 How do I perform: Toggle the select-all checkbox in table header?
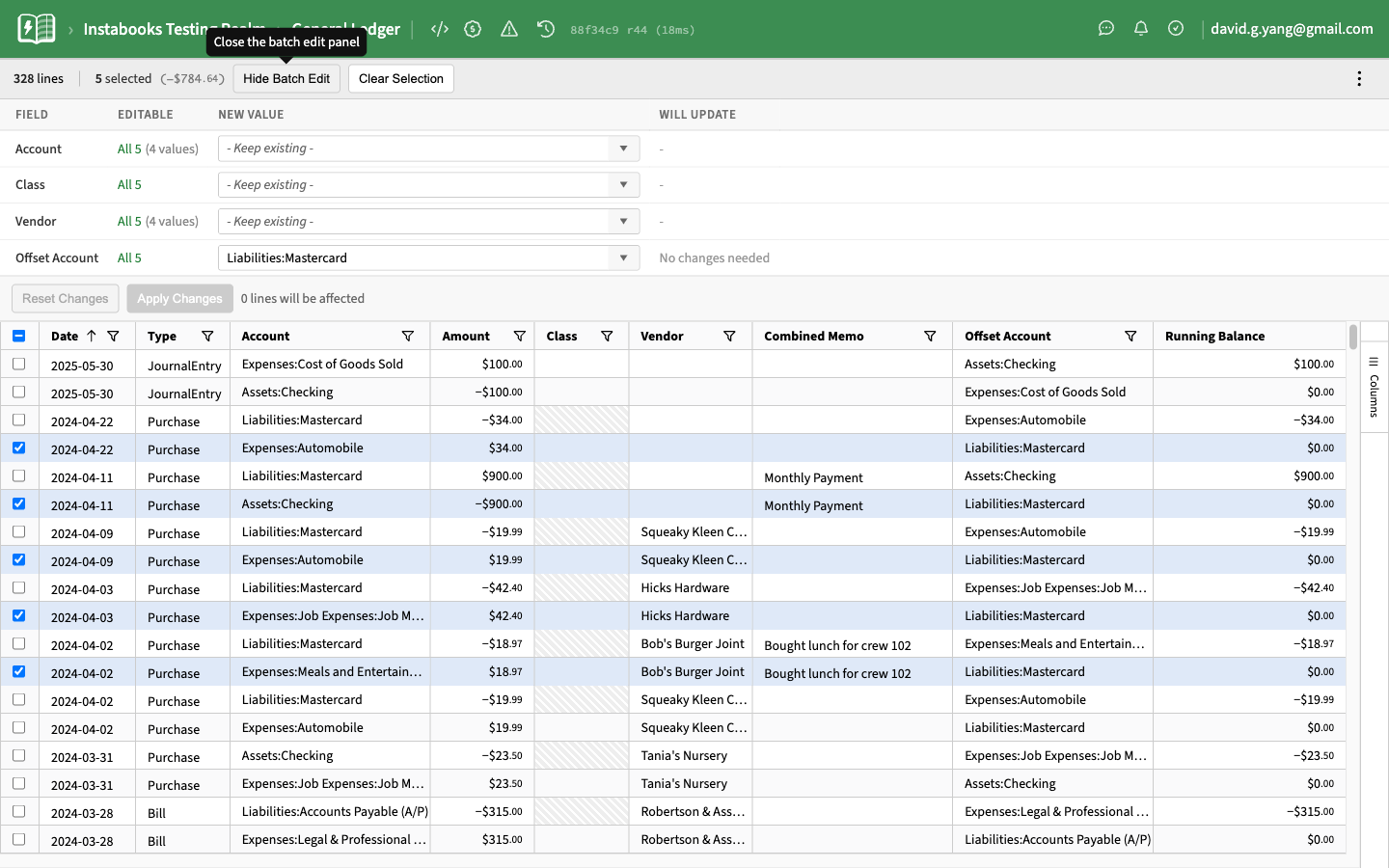(19, 336)
